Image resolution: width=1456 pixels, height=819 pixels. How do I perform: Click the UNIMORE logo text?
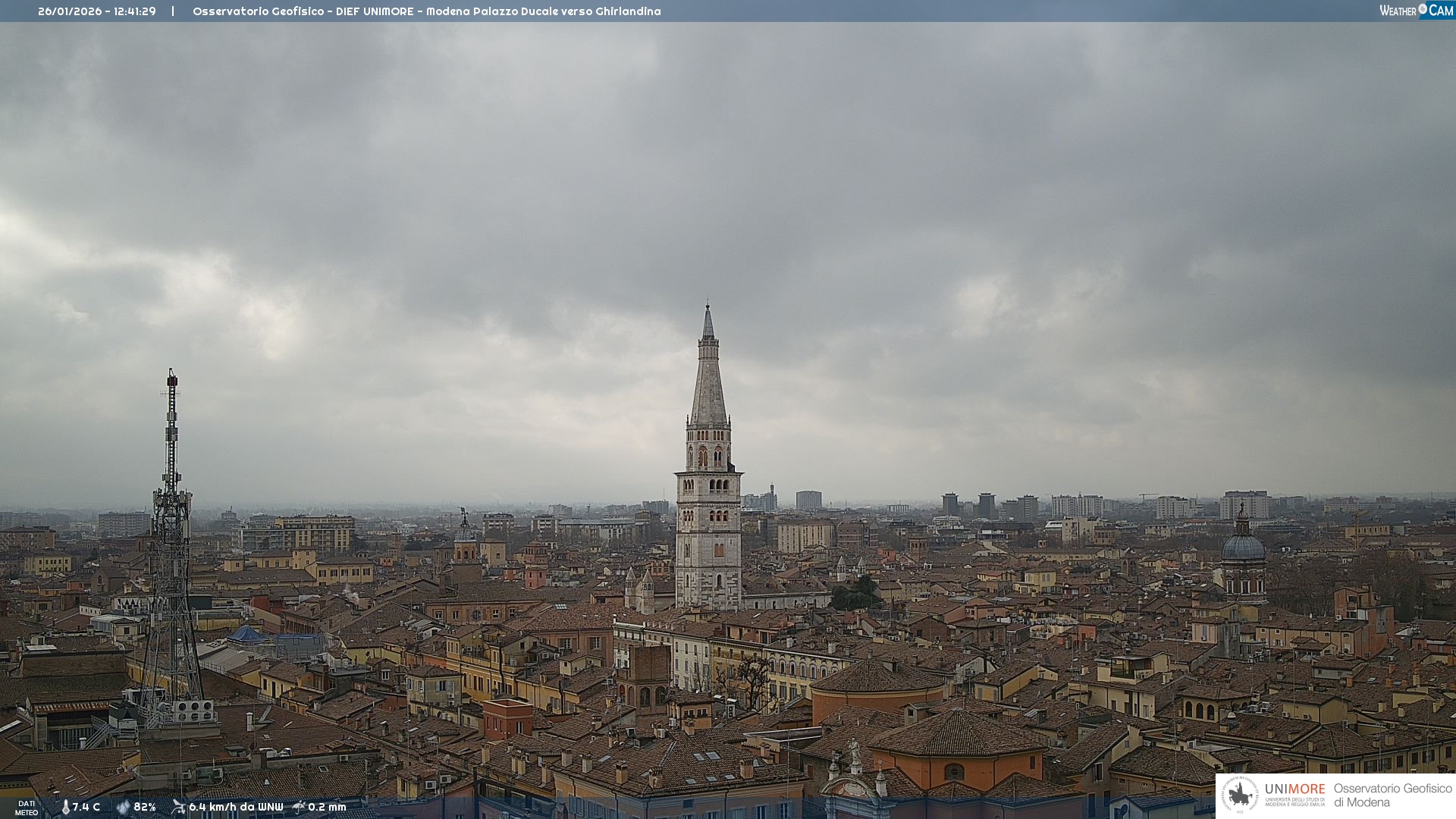point(1294,789)
